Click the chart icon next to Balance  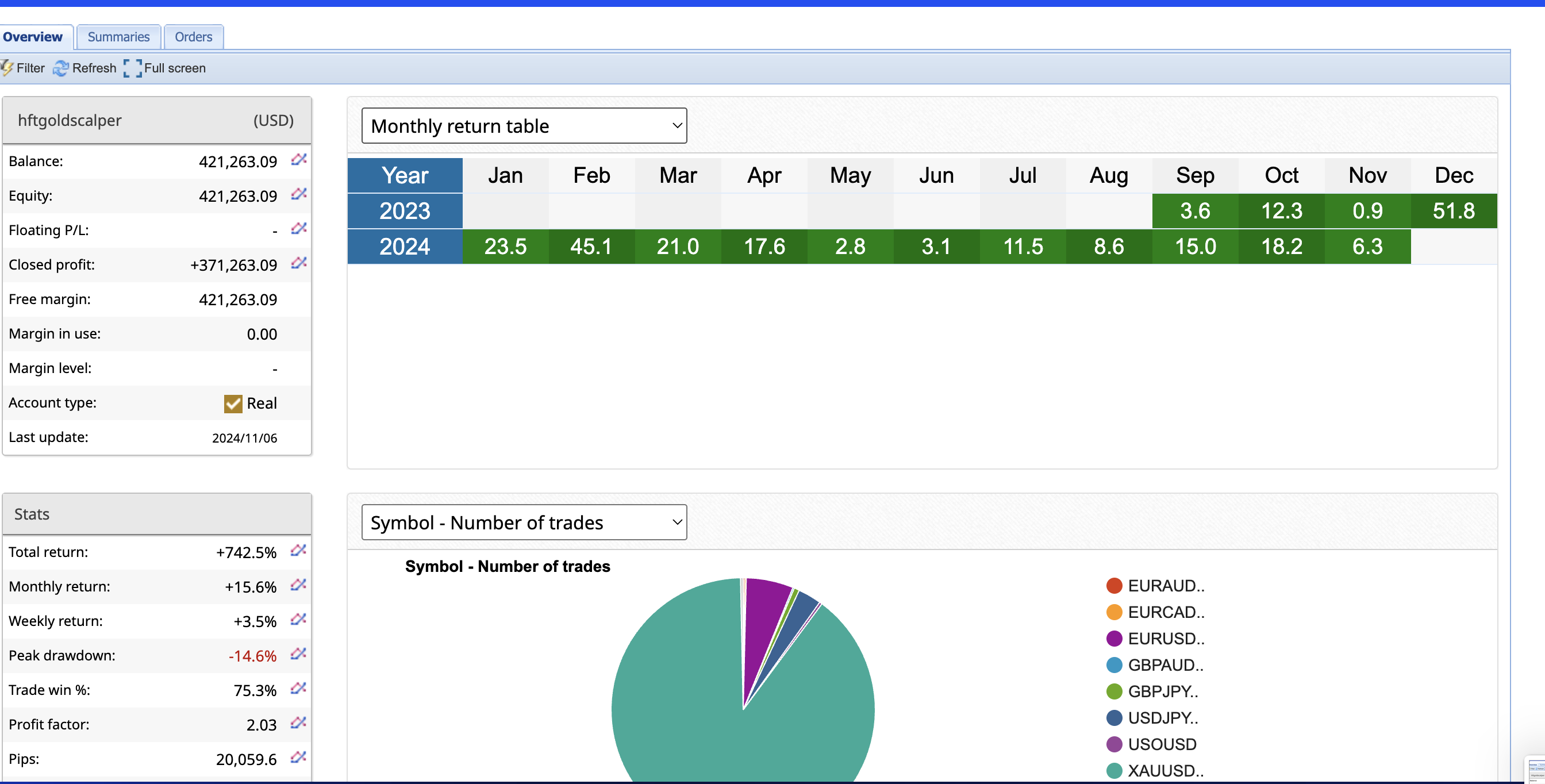pyautogui.click(x=299, y=160)
